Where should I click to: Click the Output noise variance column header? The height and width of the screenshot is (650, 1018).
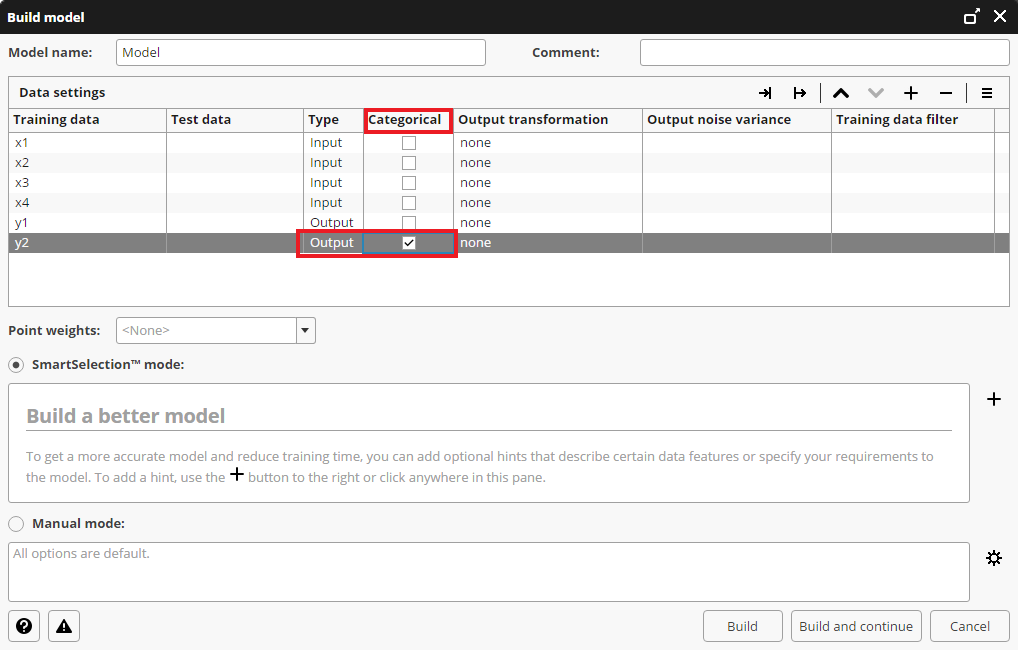pos(737,120)
